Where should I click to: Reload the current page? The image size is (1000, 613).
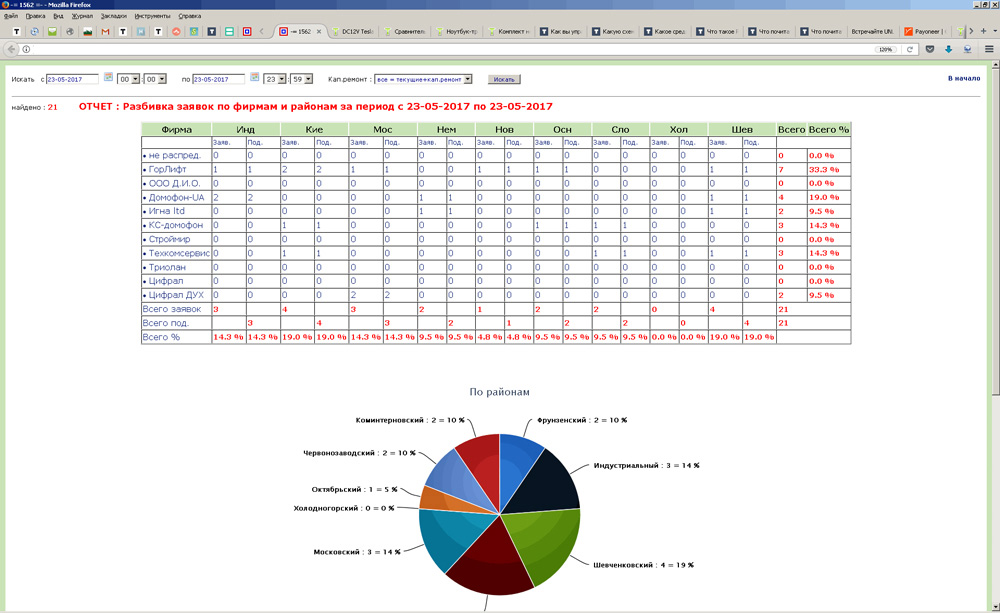pyautogui.click(x=910, y=49)
